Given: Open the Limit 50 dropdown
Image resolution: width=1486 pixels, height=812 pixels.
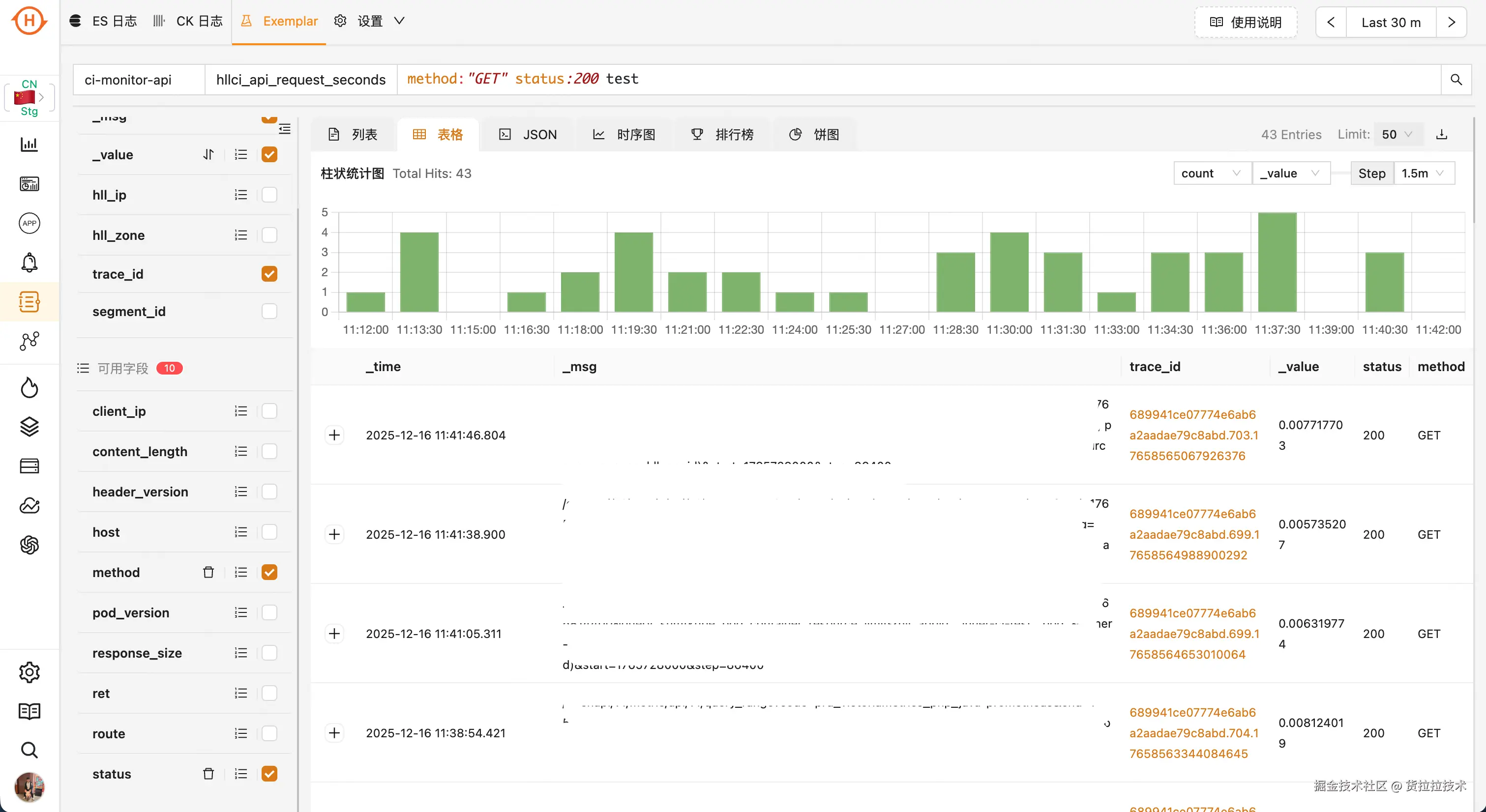Looking at the screenshot, I should 1397,134.
